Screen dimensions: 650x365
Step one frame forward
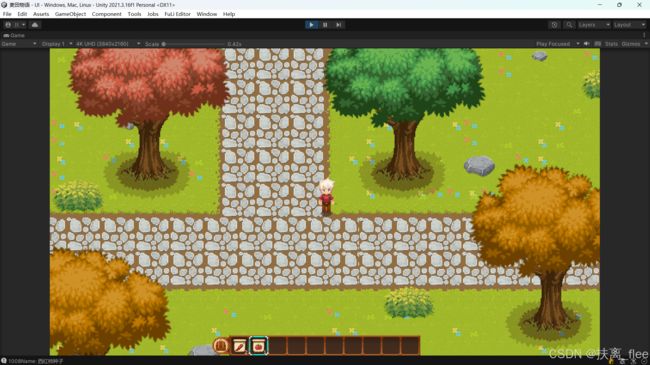(339, 25)
